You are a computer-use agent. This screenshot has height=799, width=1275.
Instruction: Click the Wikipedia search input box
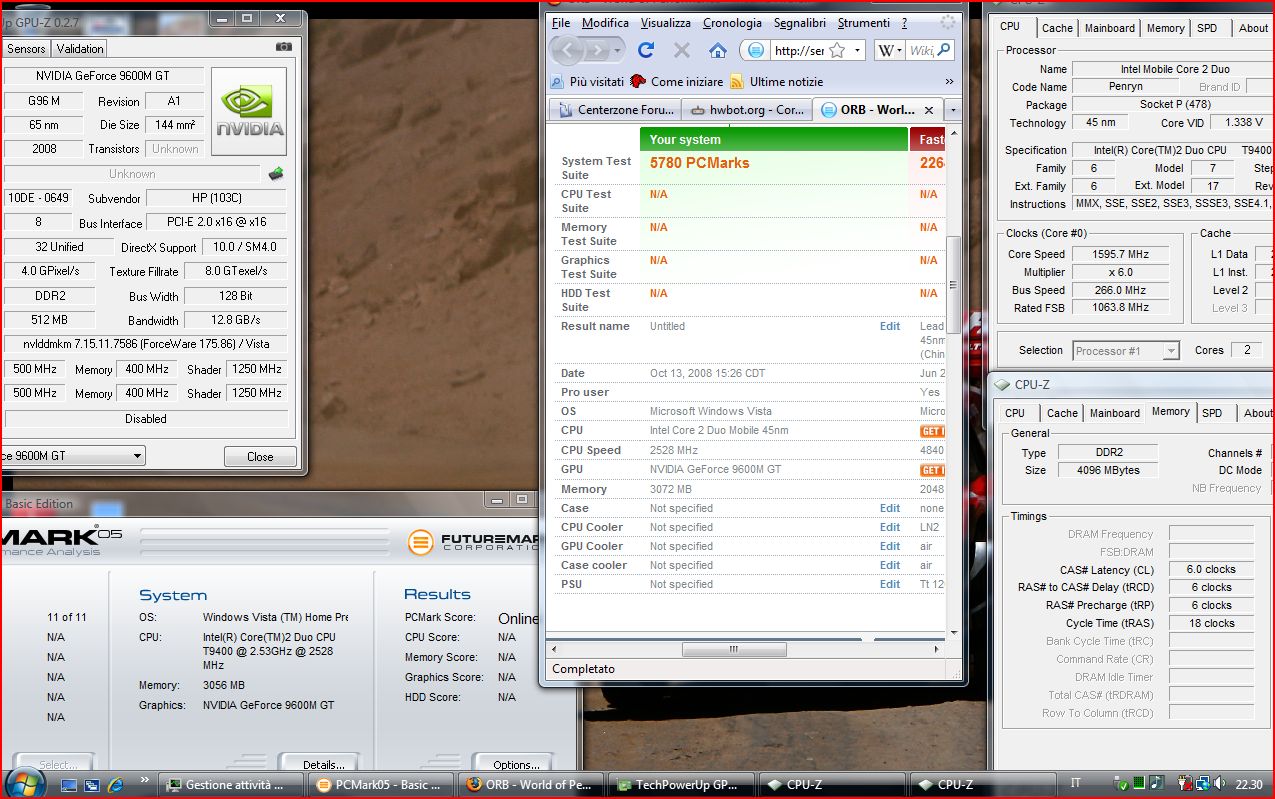click(921, 50)
